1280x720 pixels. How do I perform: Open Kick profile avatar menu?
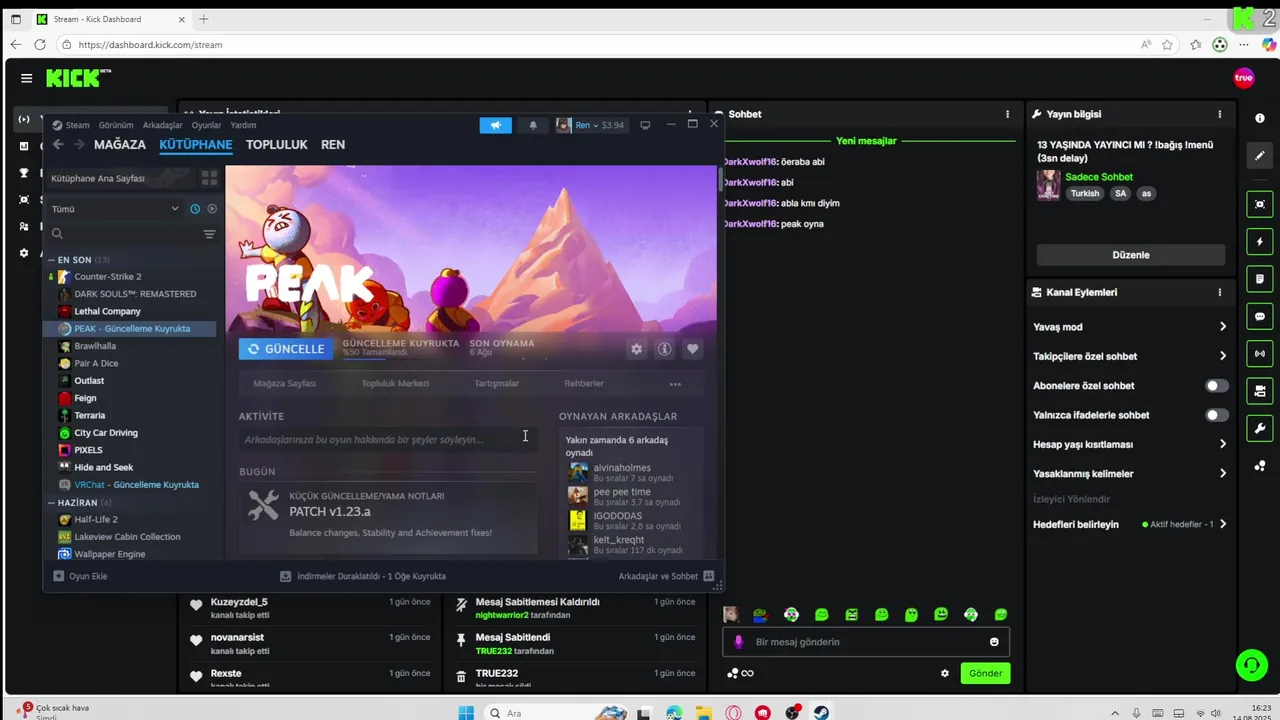[1244, 78]
